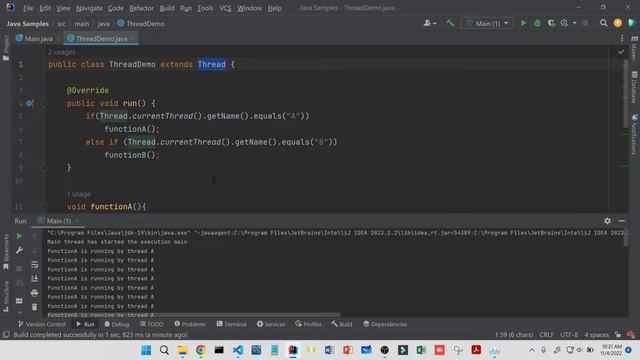Open Main (1) run configuration dropdown
The width and height of the screenshot is (640, 360).
coord(487,23)
